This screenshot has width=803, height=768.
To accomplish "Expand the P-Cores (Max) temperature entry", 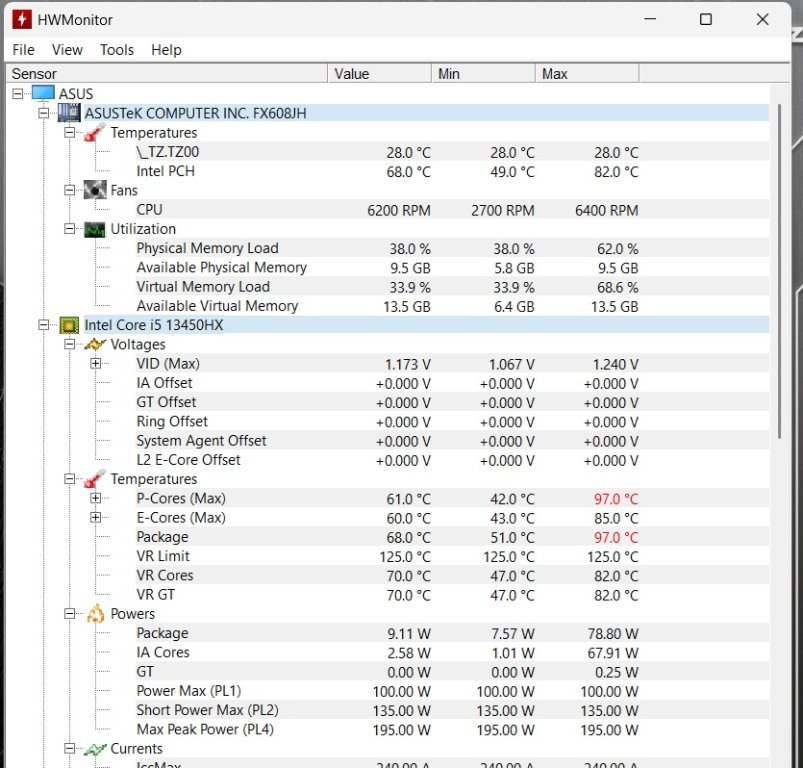I will point(96,498).
